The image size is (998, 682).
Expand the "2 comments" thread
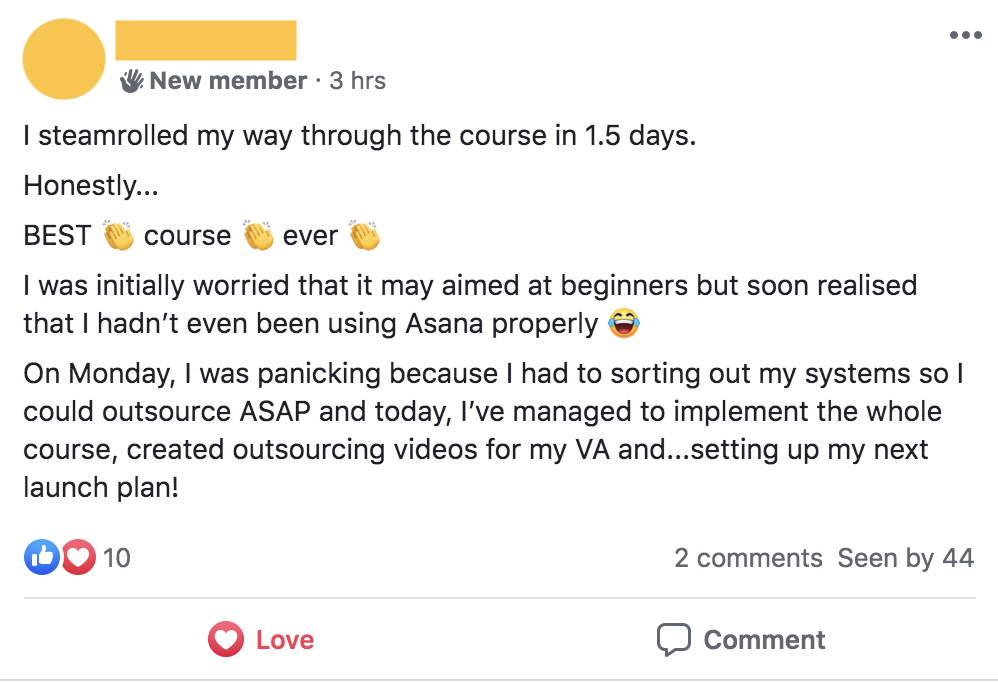click(748, 557)
